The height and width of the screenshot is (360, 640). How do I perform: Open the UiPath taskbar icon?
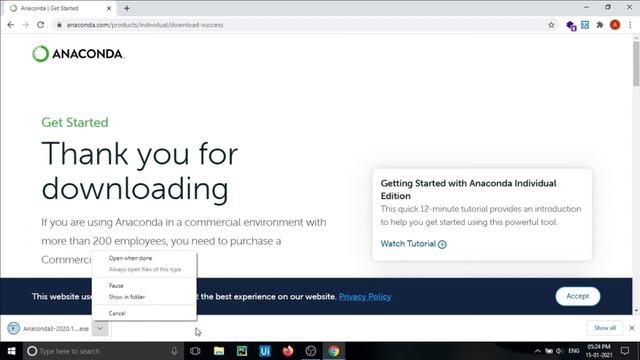(x=265, y=351)
